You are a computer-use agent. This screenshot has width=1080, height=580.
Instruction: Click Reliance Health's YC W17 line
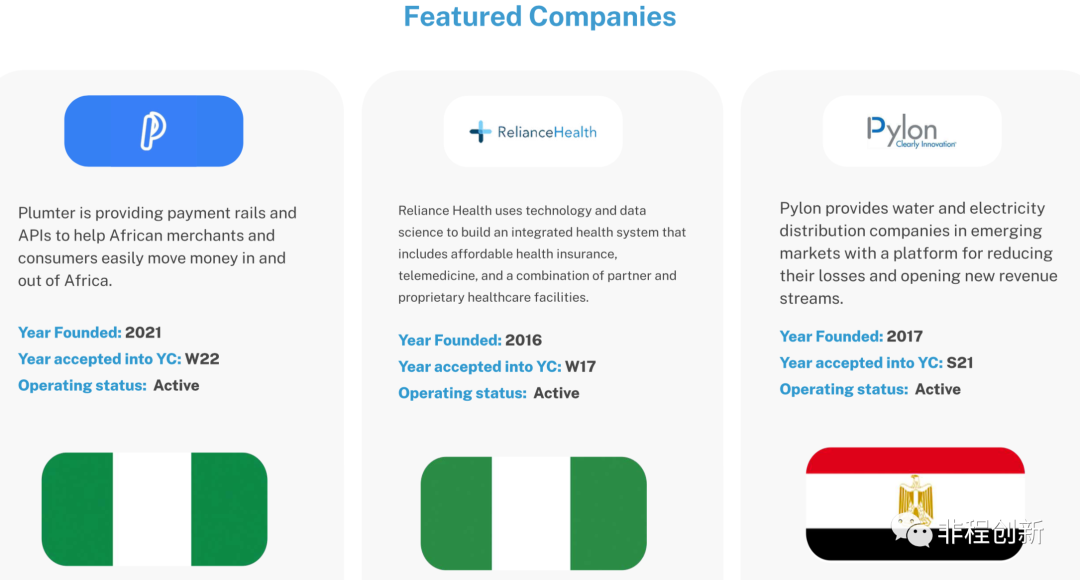(x=497, y=366)
